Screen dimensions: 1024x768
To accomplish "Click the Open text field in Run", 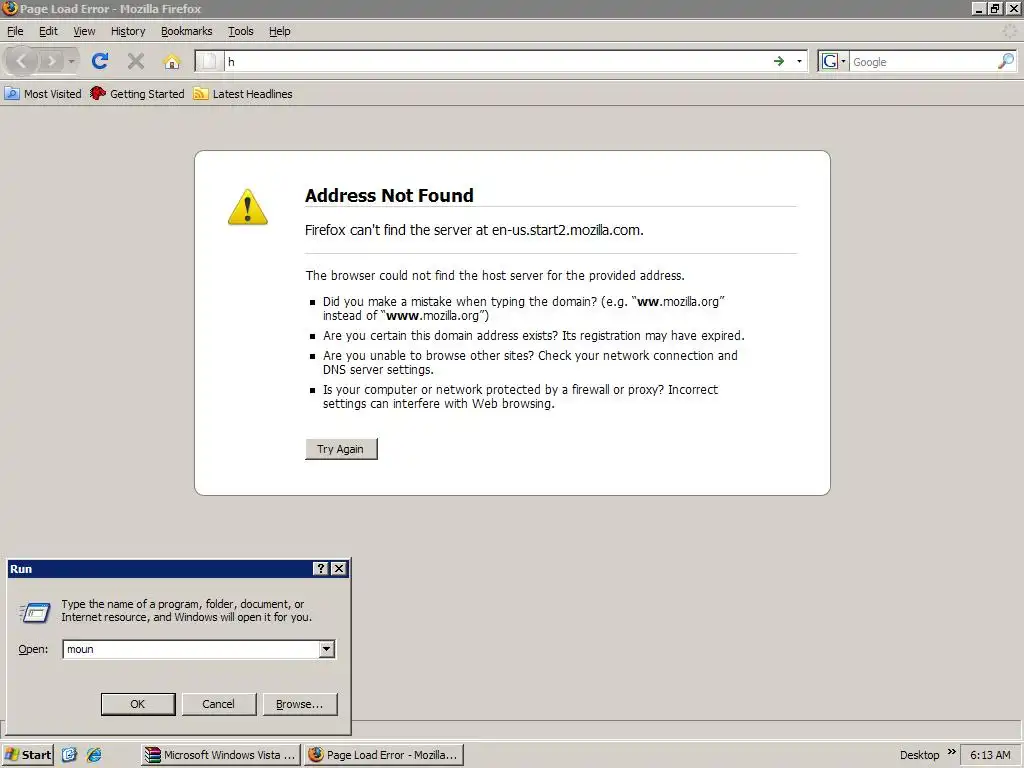I will point(190,649).
